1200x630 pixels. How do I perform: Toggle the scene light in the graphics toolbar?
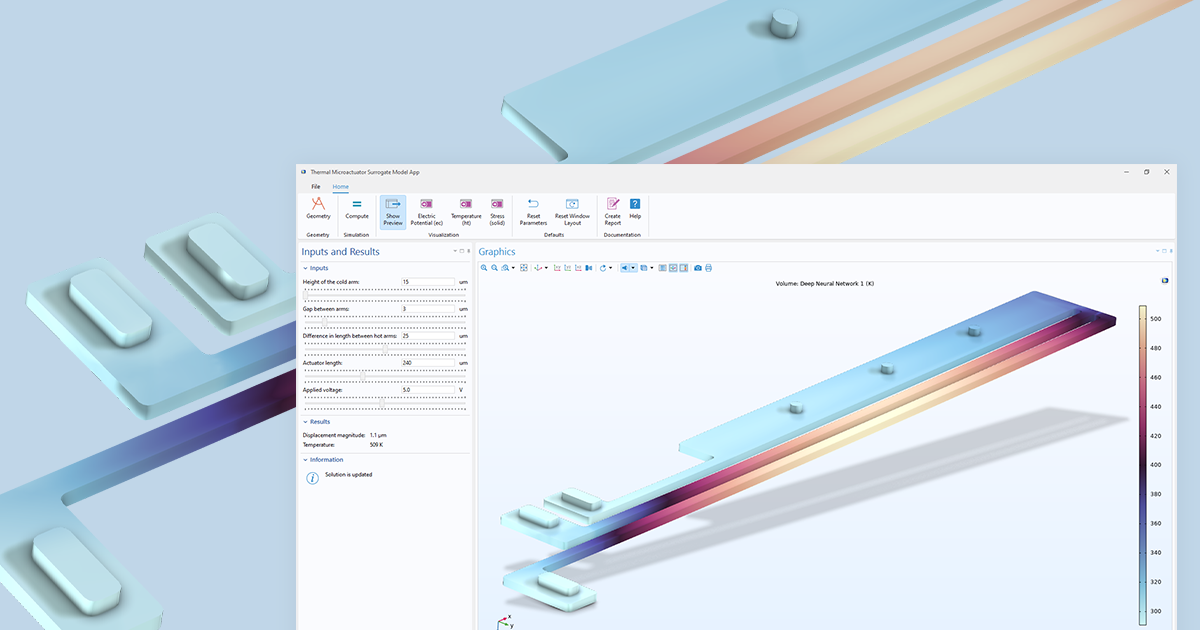(x=624, y=267)
